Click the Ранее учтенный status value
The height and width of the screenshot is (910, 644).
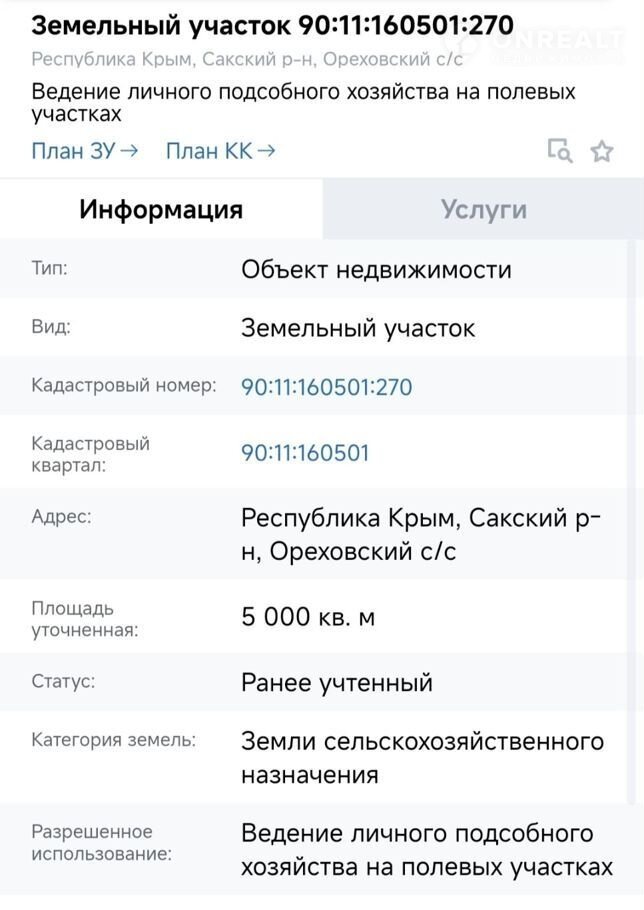pyautogui.click(x=337, y=683)
